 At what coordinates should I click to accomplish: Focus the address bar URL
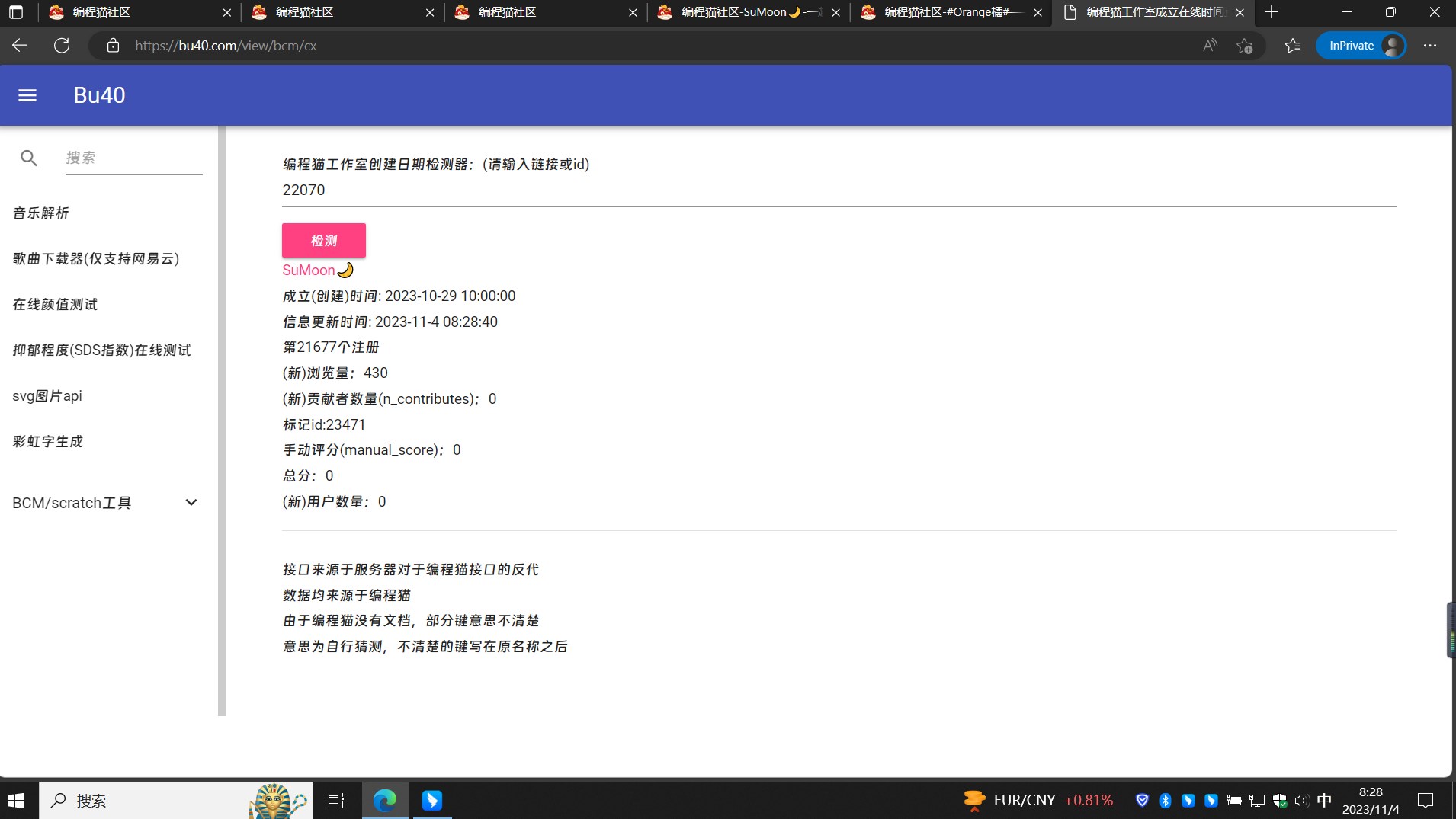[226, 46]
